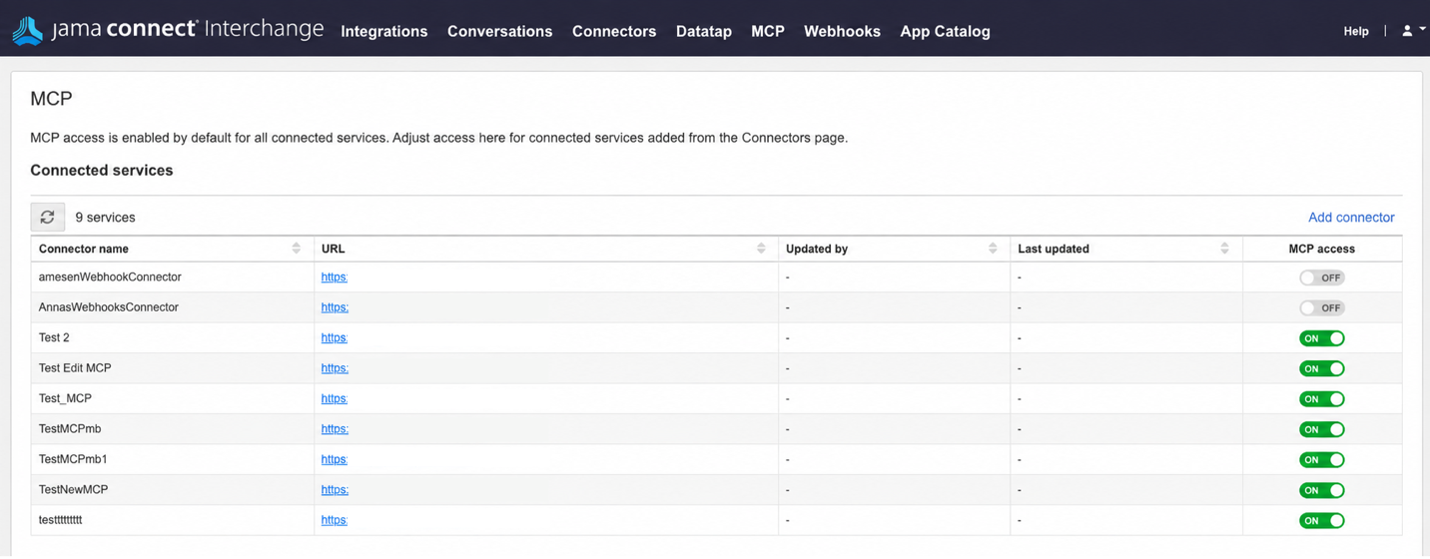Open the URL link for Test_MCP

pos(334,399)
